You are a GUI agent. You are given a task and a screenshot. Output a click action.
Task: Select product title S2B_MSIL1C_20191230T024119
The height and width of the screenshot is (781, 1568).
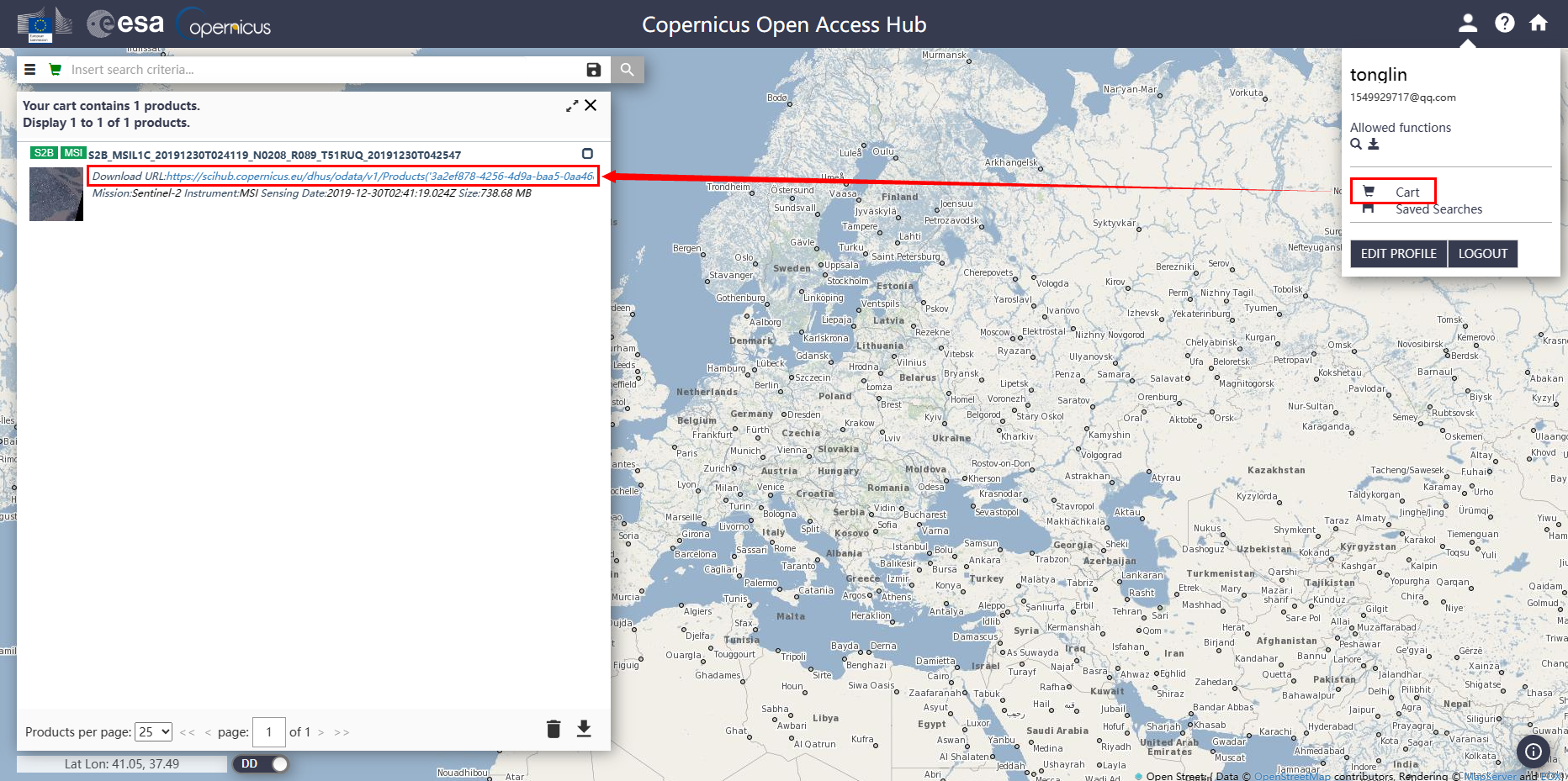(274, 155)
